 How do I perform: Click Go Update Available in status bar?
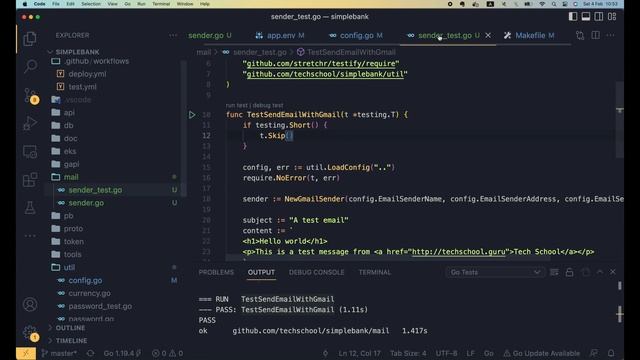(542, 353)
